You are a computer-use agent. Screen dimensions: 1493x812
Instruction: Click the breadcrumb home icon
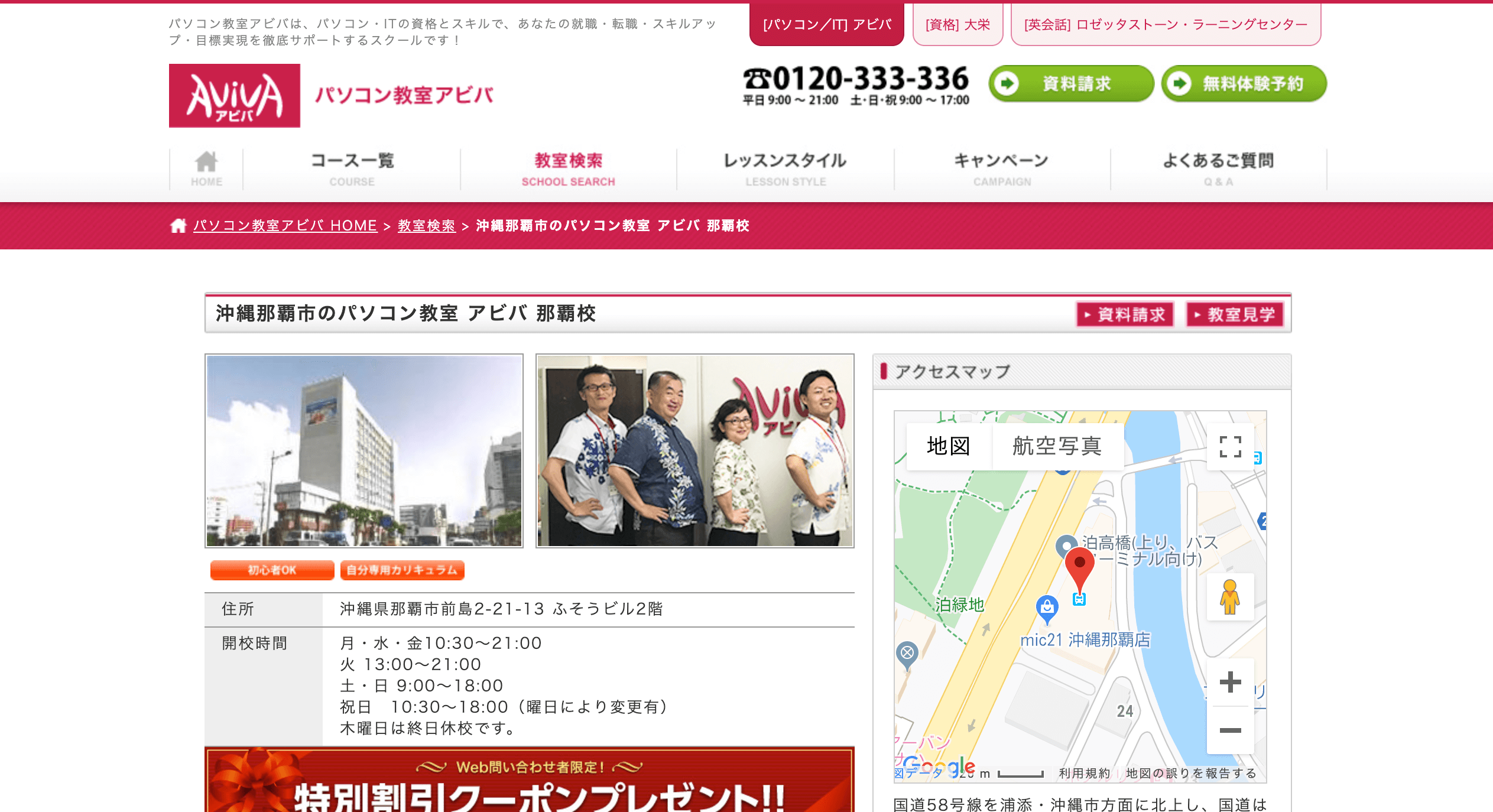pyautogui.click(x=178, y=226)
